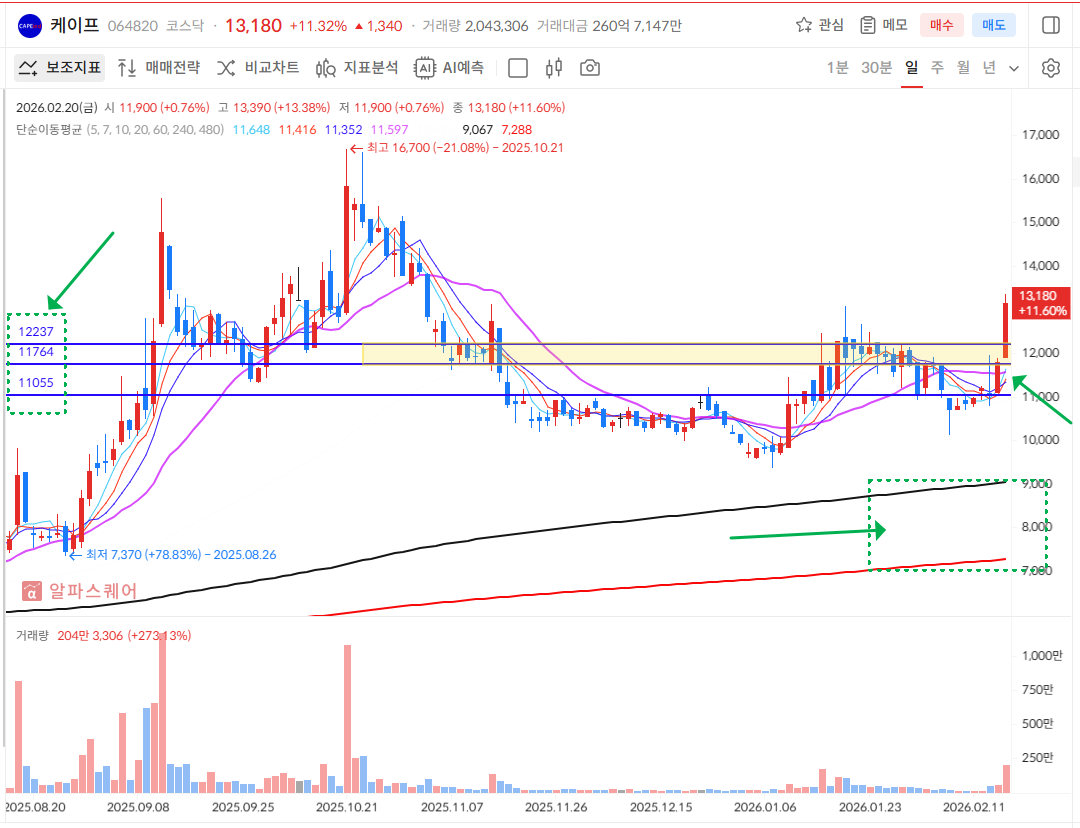This screenshot has height=828, width=1080.
Task: Open chart settings gear icon
Action: click(1050, 68)
